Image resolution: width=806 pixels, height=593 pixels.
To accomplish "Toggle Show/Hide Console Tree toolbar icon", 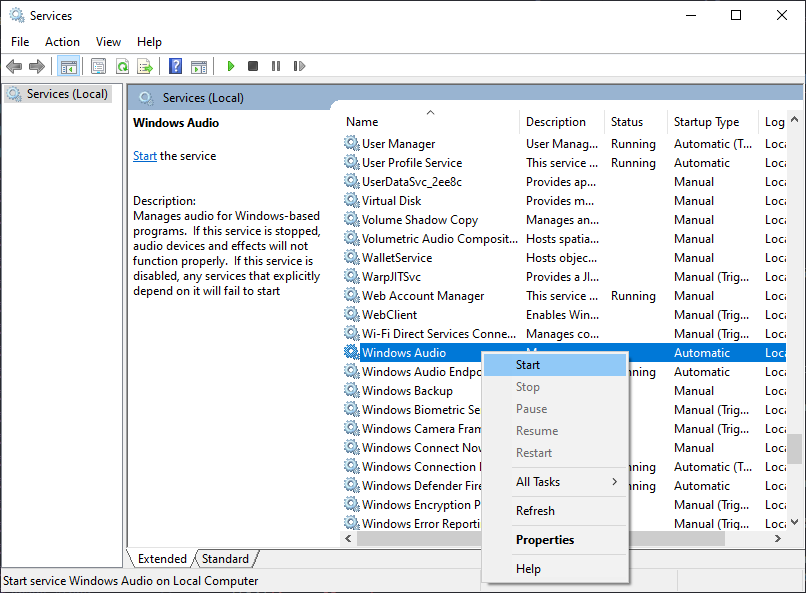I will click(x=69, y=67).
